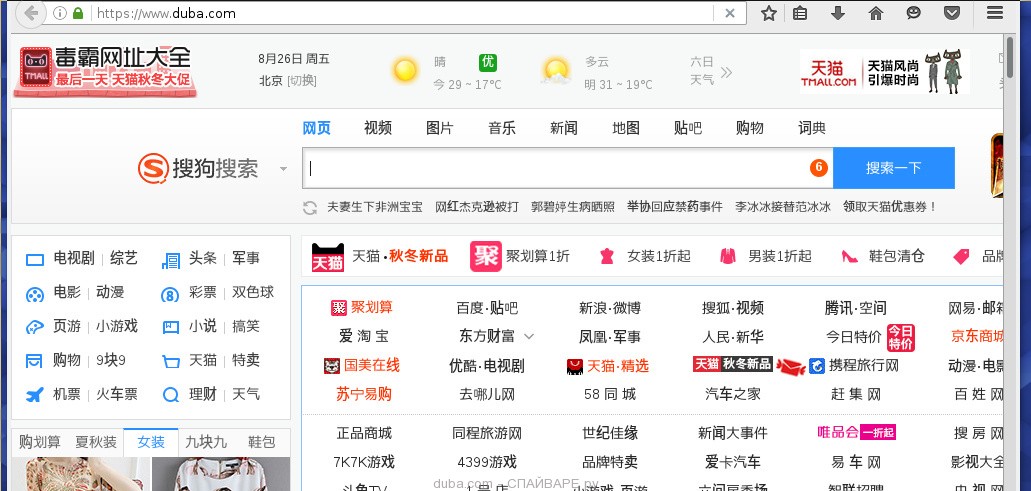This screenshot has height=491, width=1031.
Task: Clear the URL with the X button
Action: point(730,13)
